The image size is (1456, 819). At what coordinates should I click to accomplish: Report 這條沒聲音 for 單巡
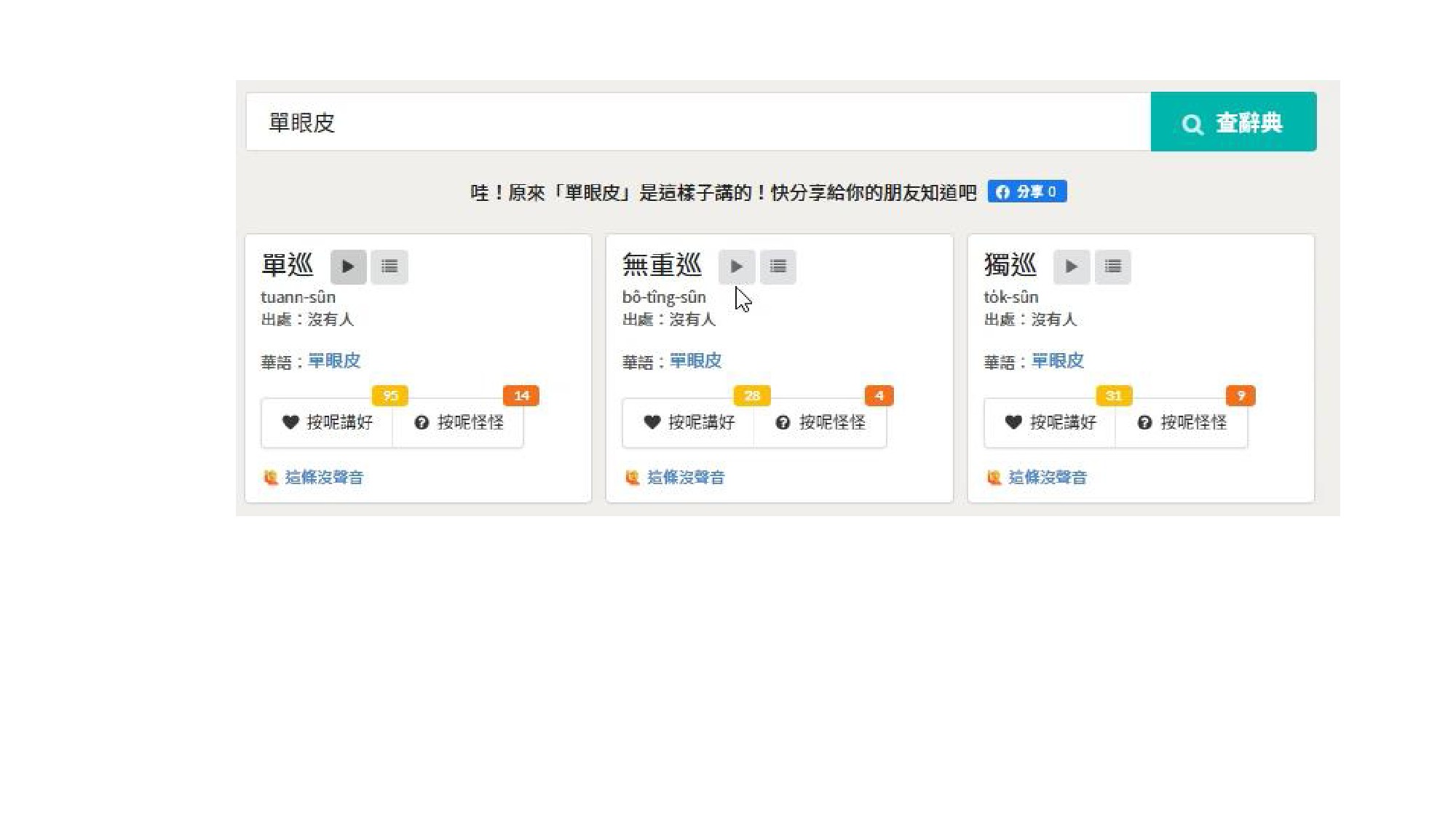(323, 478)
